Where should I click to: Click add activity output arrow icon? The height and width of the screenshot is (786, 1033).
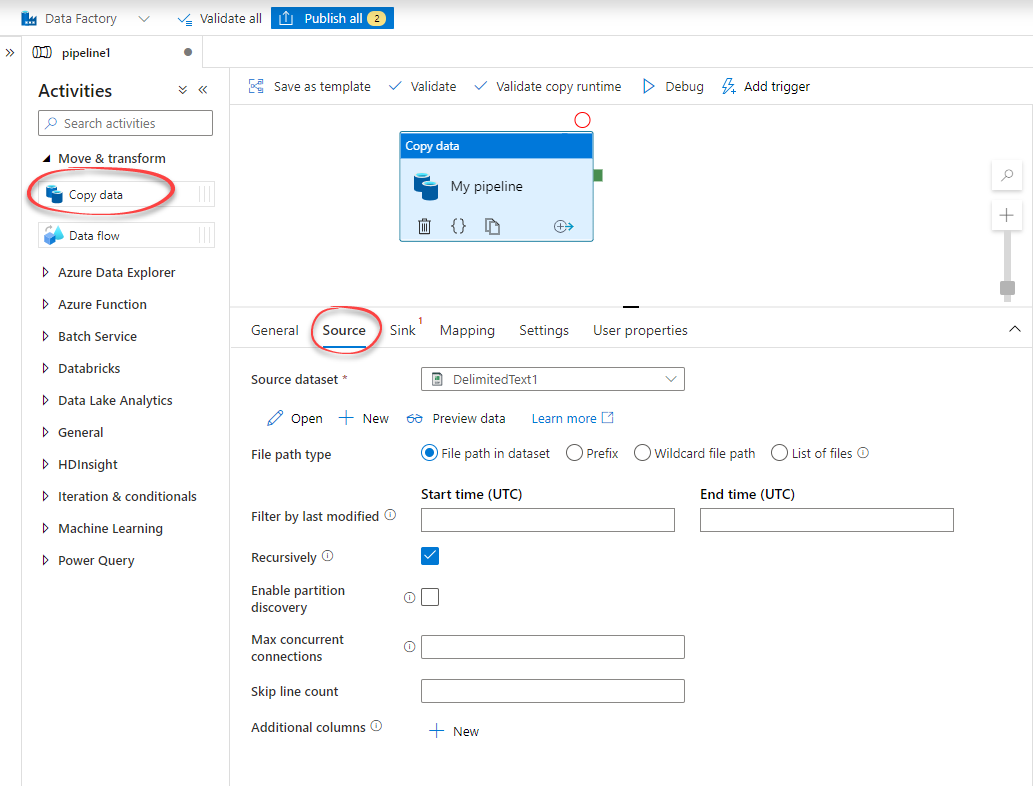coord(563,227)
